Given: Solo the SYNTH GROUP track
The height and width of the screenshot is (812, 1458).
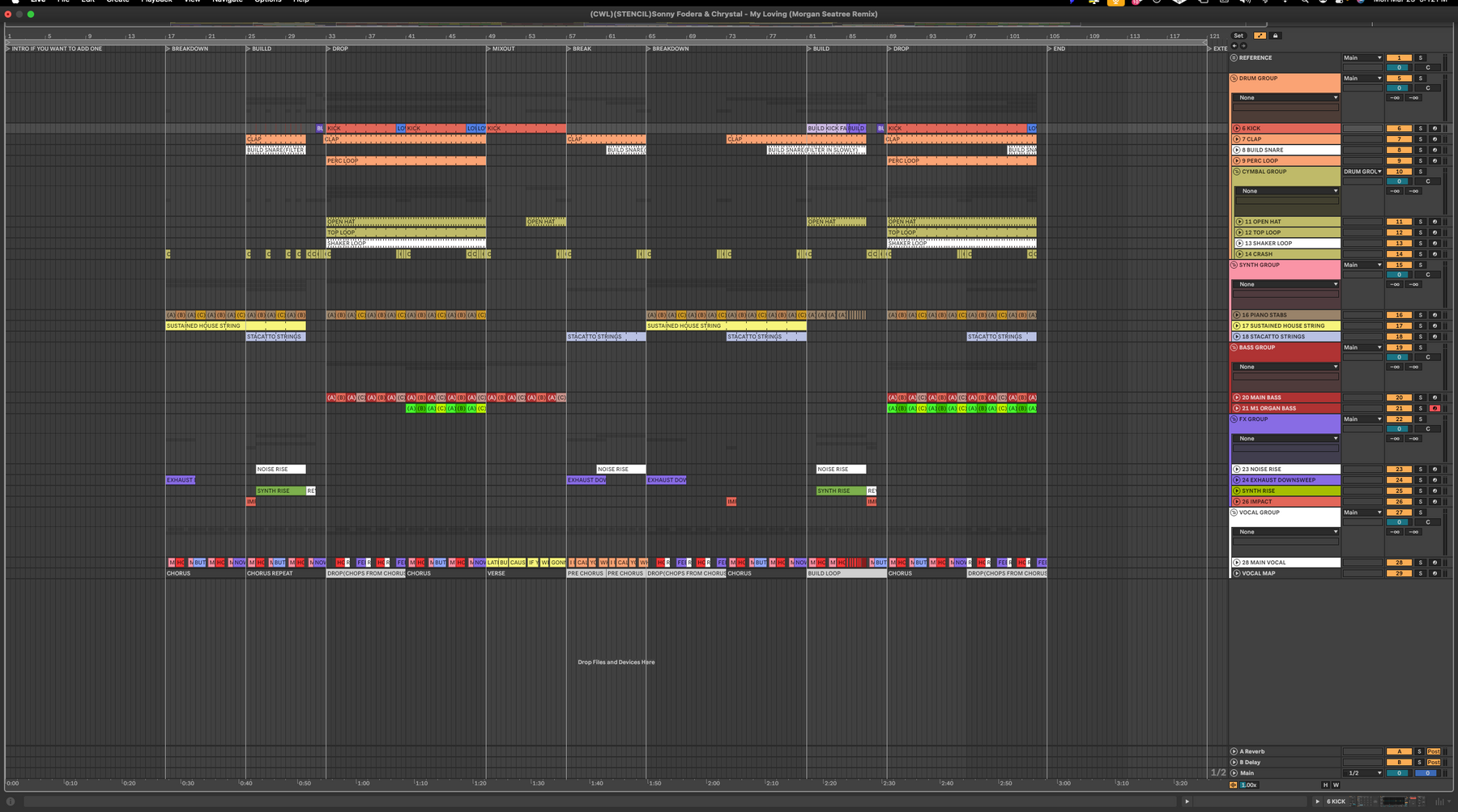Looking at the screenshot, I should click(1420, 265).
